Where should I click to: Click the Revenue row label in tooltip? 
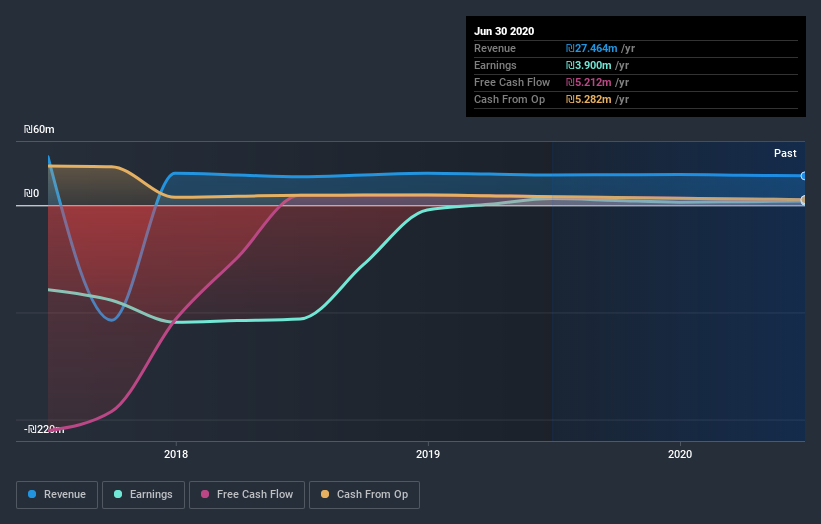pyautogui.click(x=495, y=48)
